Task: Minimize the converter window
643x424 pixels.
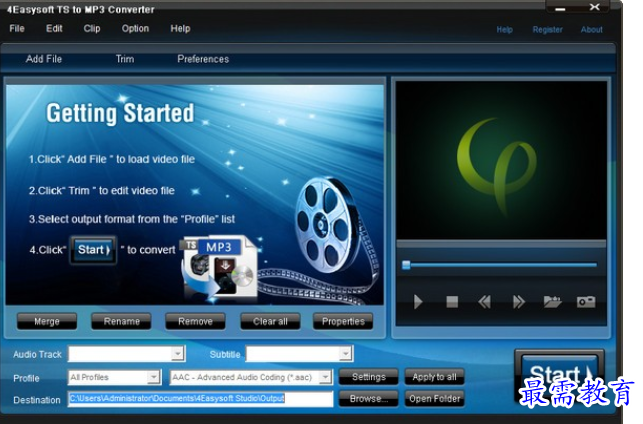Action: pyautogui.click(x=561, y=9)
